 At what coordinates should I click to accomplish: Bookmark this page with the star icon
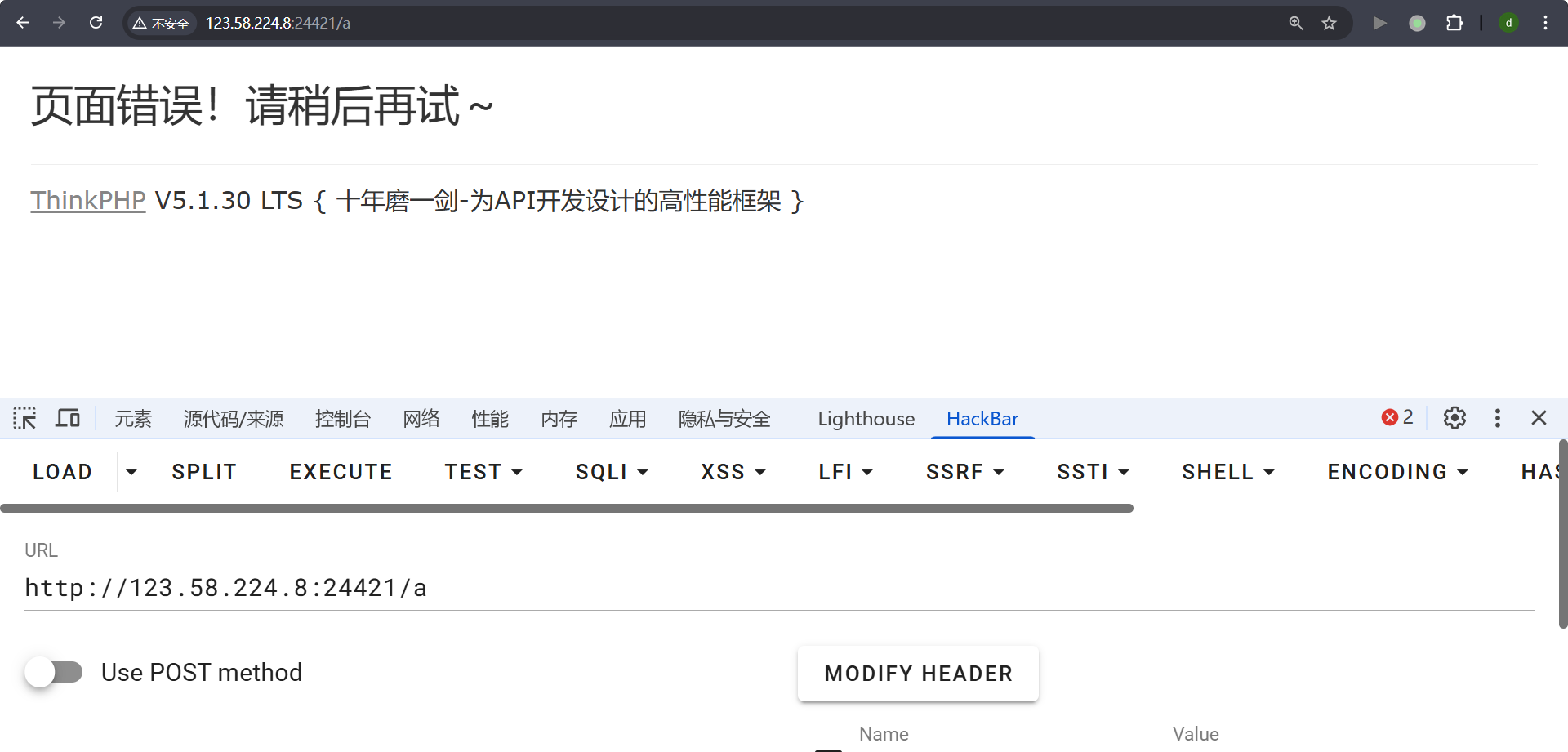pyautogui.click(x=1330, y=23)
